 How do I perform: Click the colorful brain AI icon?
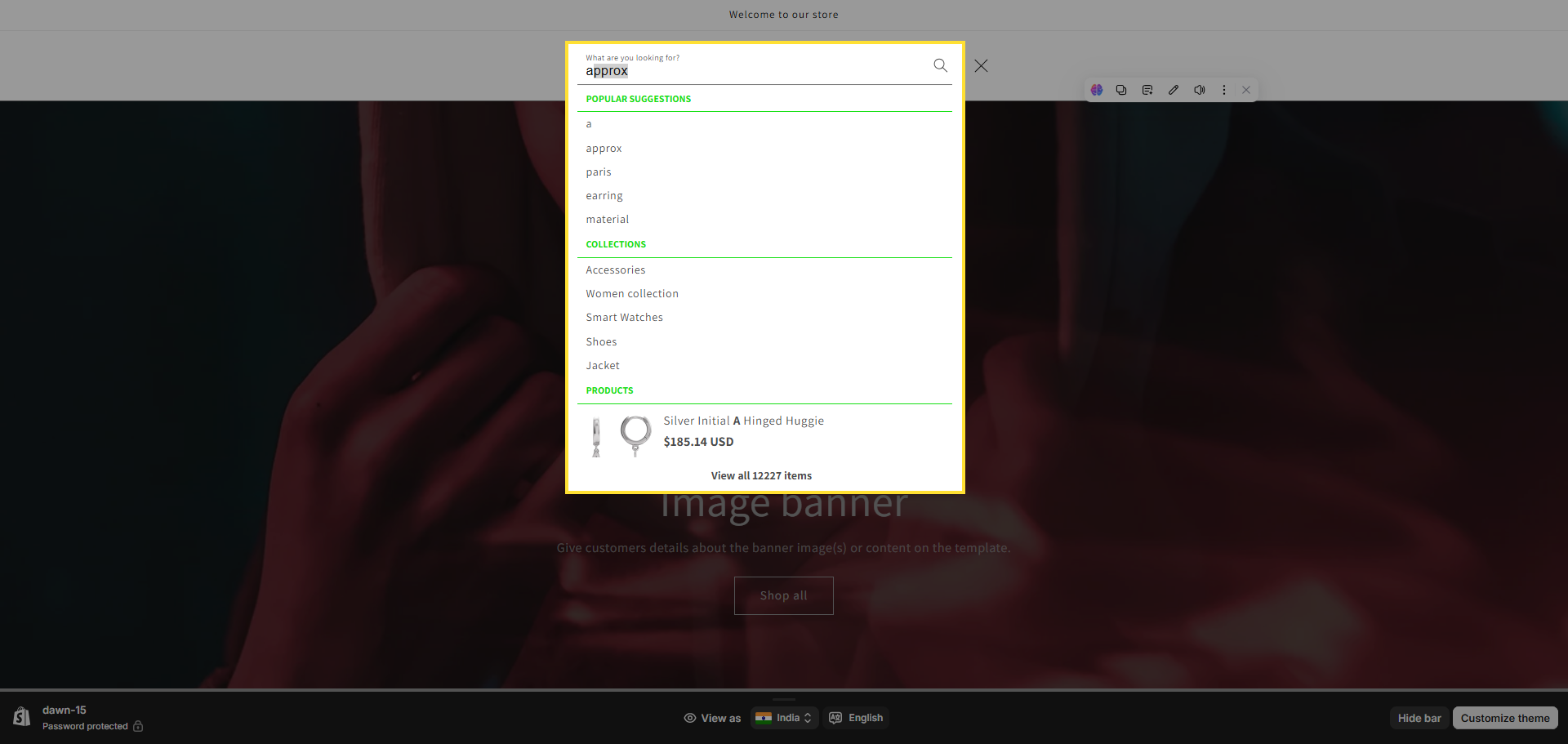[1097, 90]
